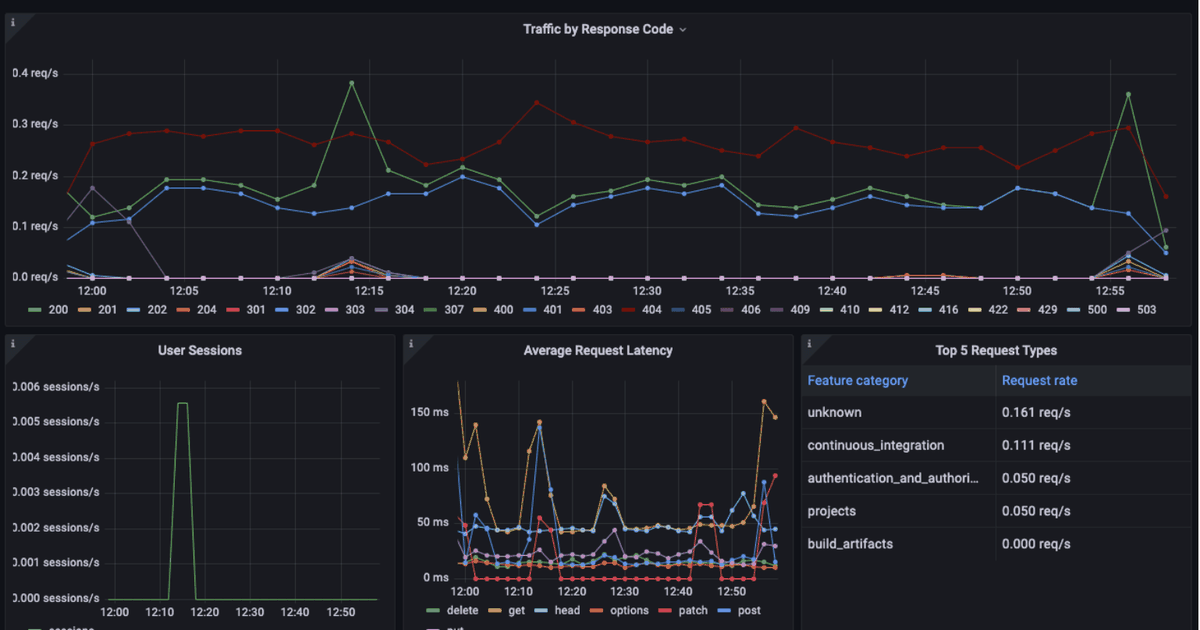1200x630 pixels.
Task: Toggle the head series in latency legend
Action: pyautogui.click(x=565, y=610)
